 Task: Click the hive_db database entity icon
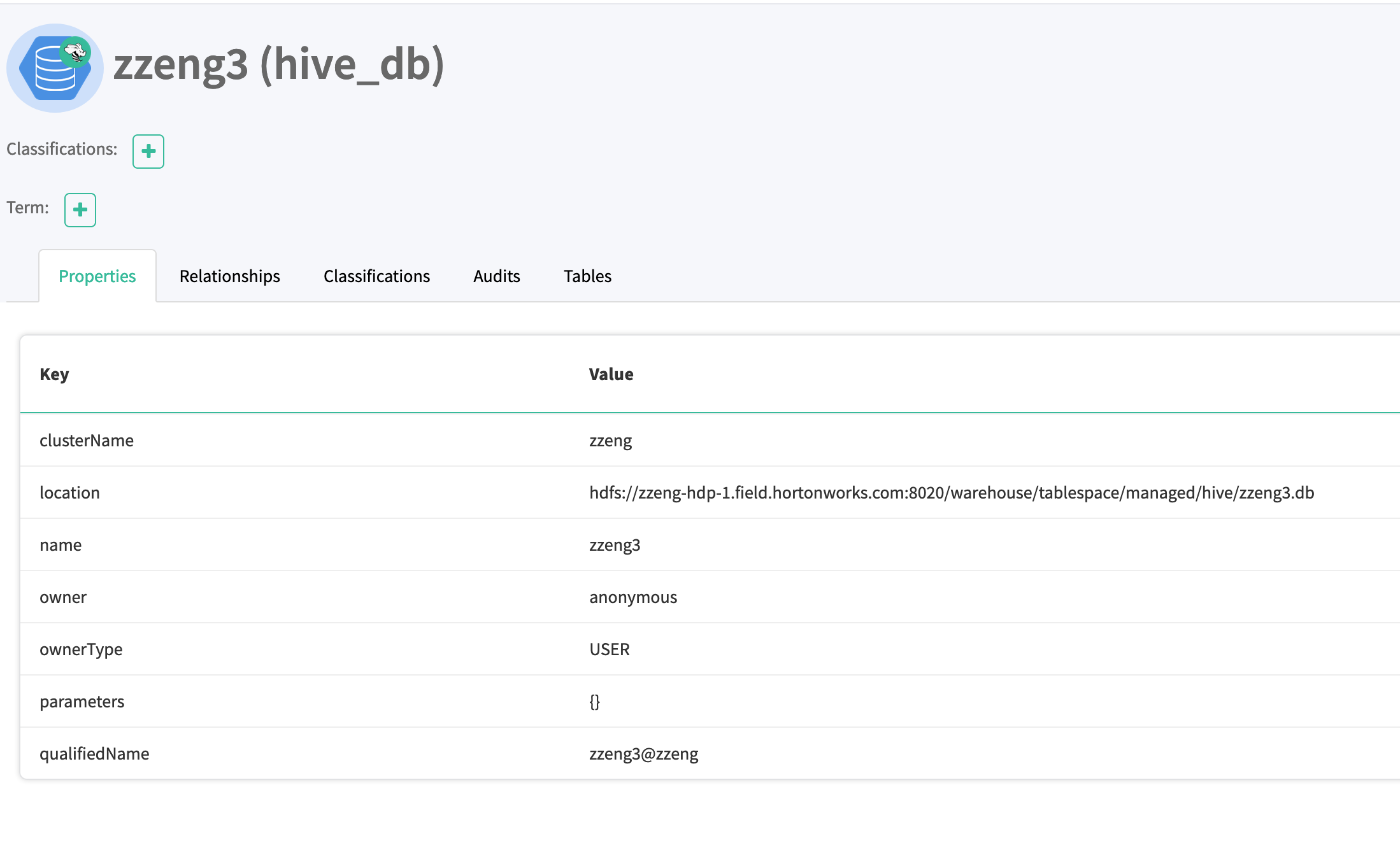click(55, 67)
